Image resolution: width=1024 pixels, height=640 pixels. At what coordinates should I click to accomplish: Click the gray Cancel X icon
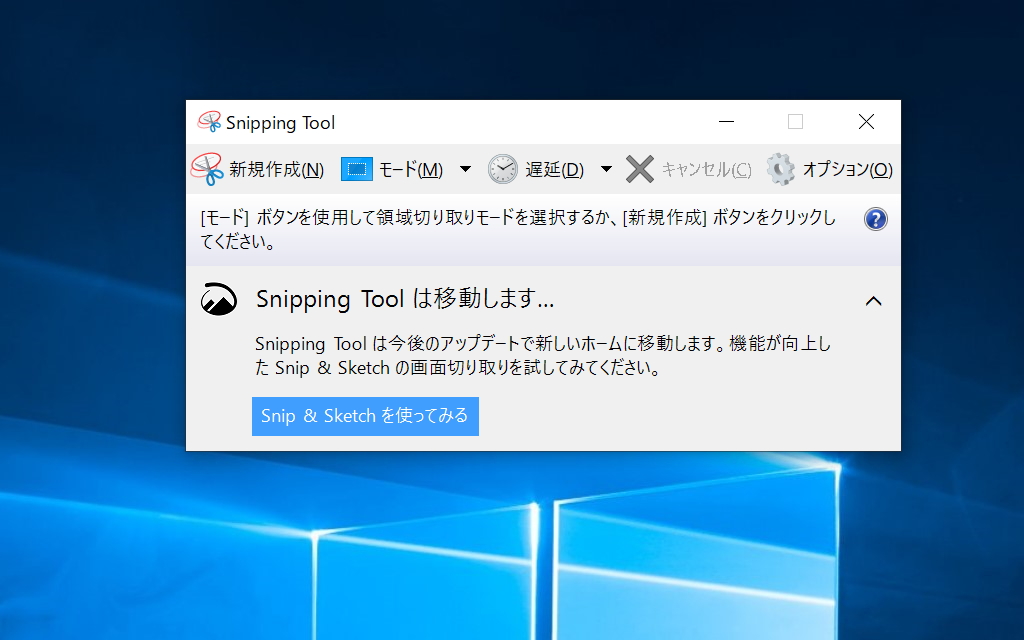(639, 169)
